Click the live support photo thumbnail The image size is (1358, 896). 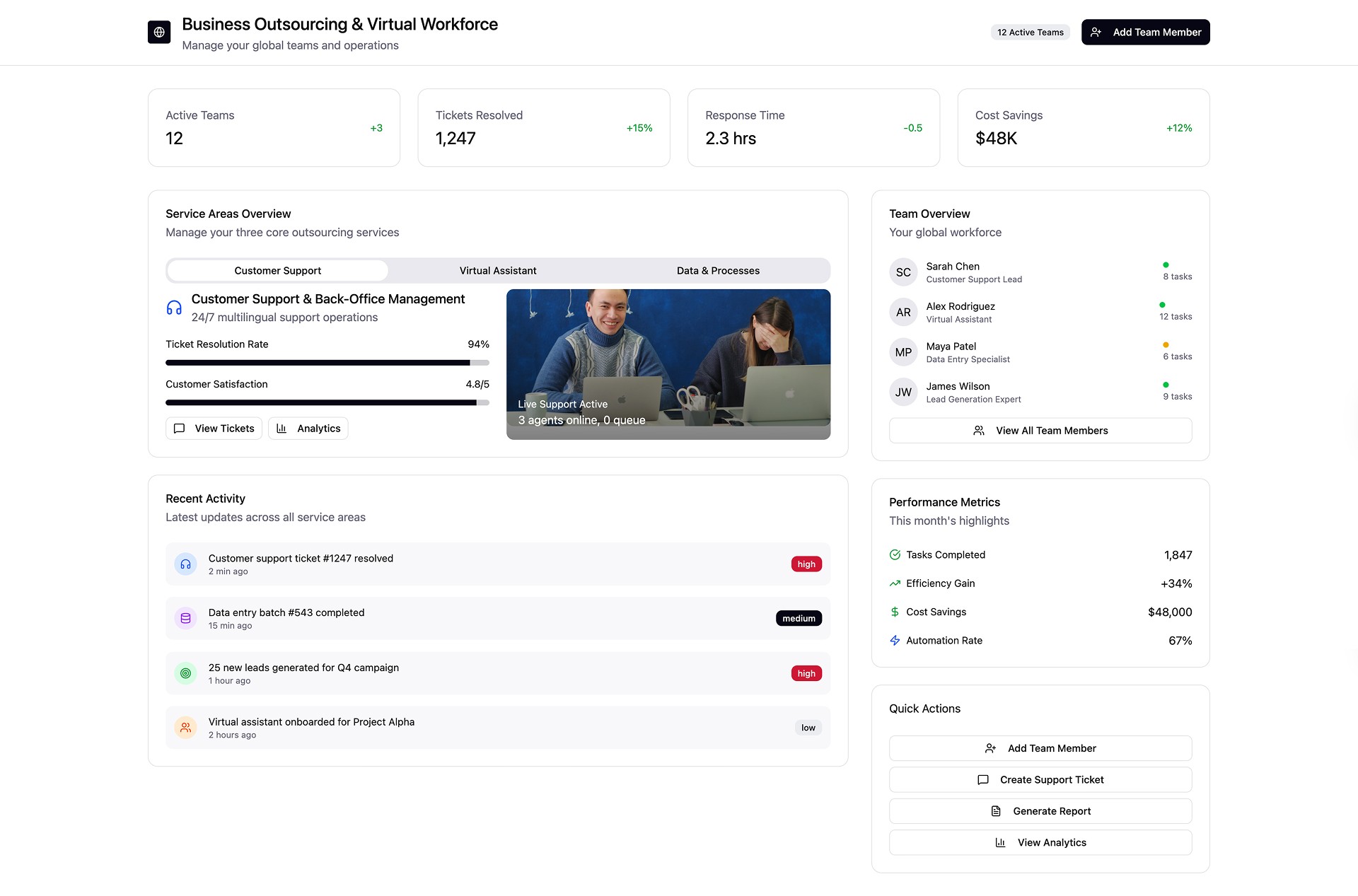coord(668,364)
